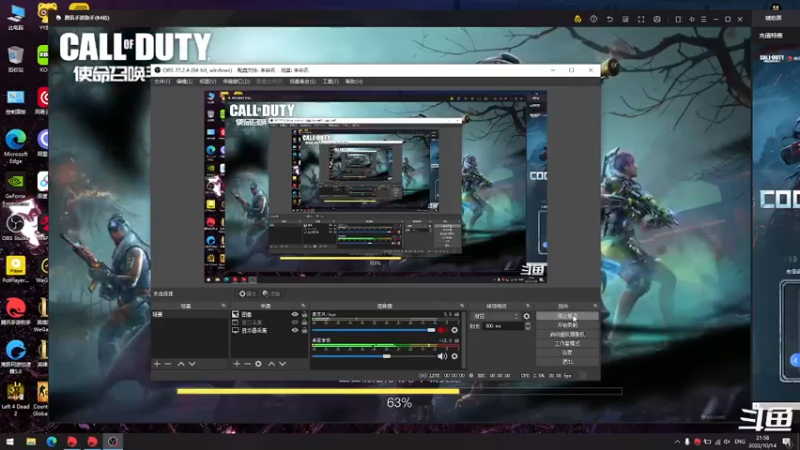The image size is (800, 450).
Task: Click the emulator back arrow icon
Action: (x=610, y=19)
